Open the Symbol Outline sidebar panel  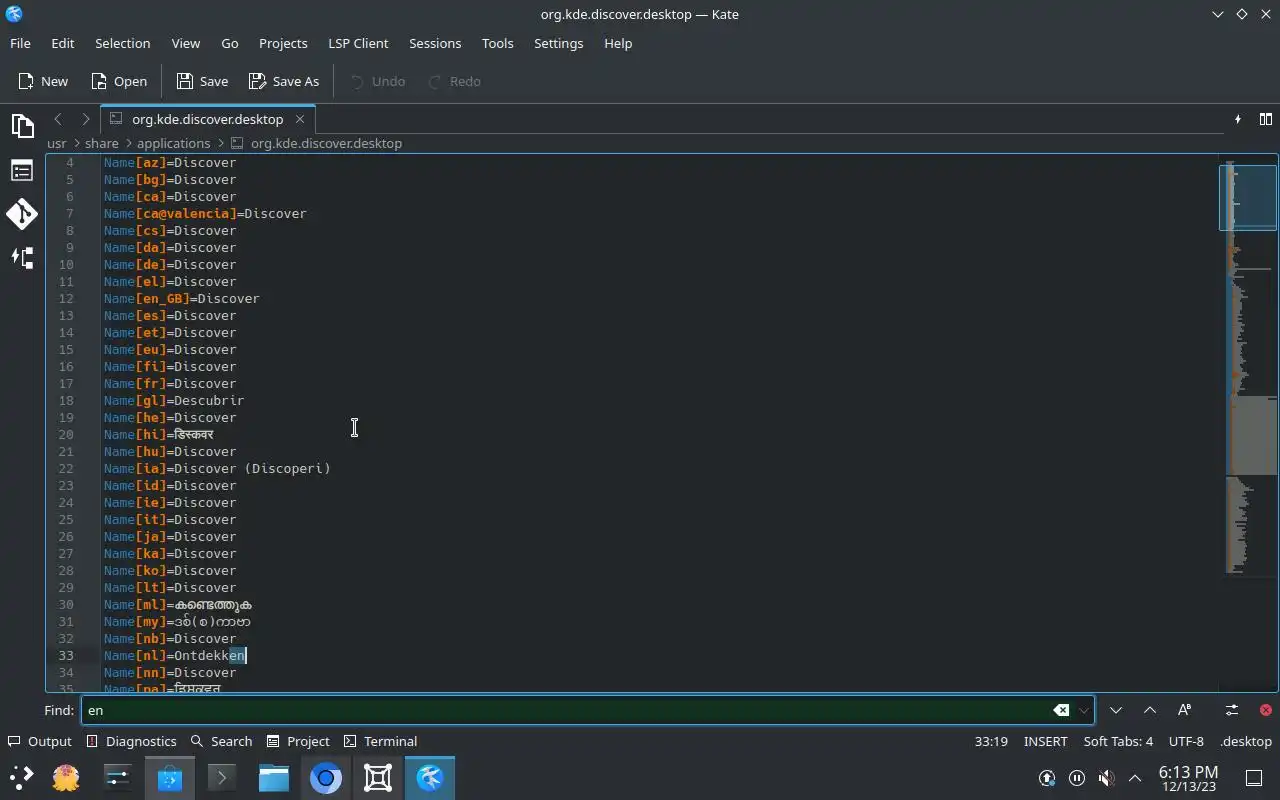click(x=22, y=171)
